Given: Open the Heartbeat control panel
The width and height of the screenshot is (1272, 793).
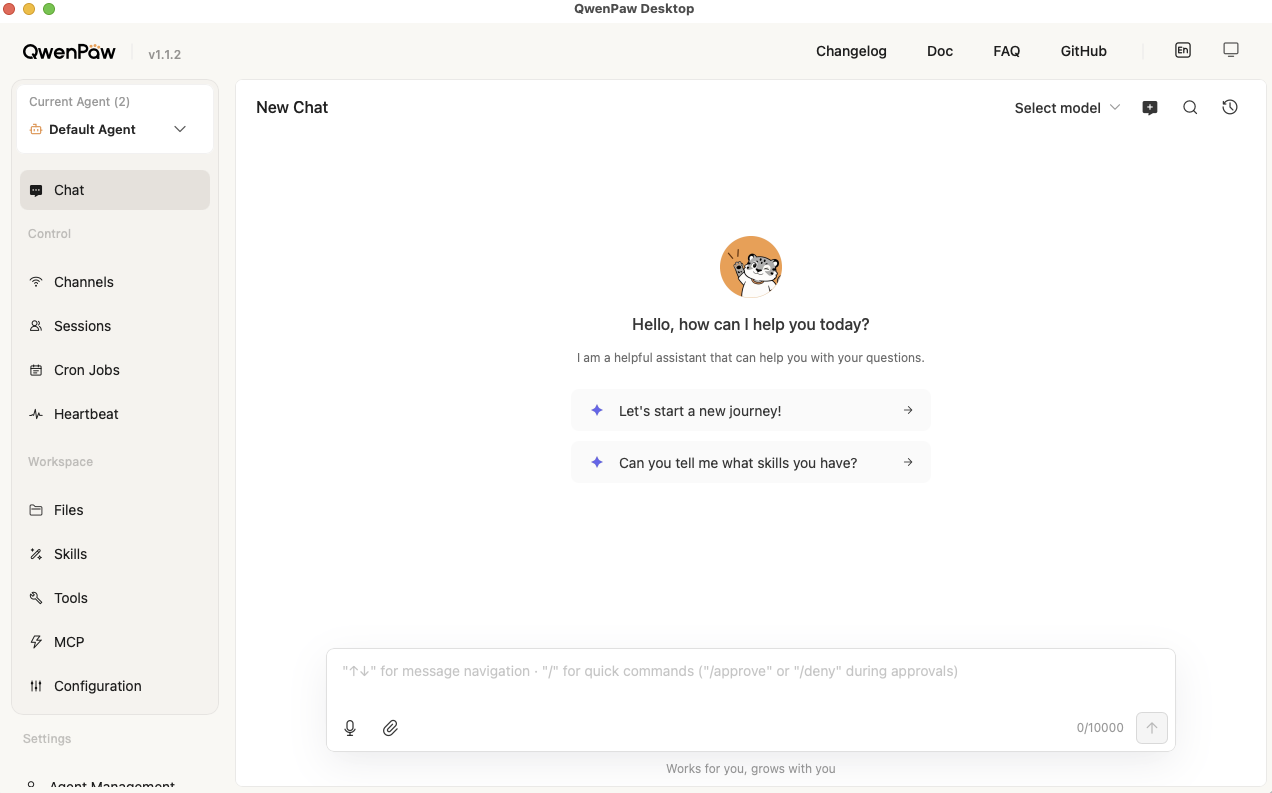Looking at the screenshot, I should coord(84,414).
